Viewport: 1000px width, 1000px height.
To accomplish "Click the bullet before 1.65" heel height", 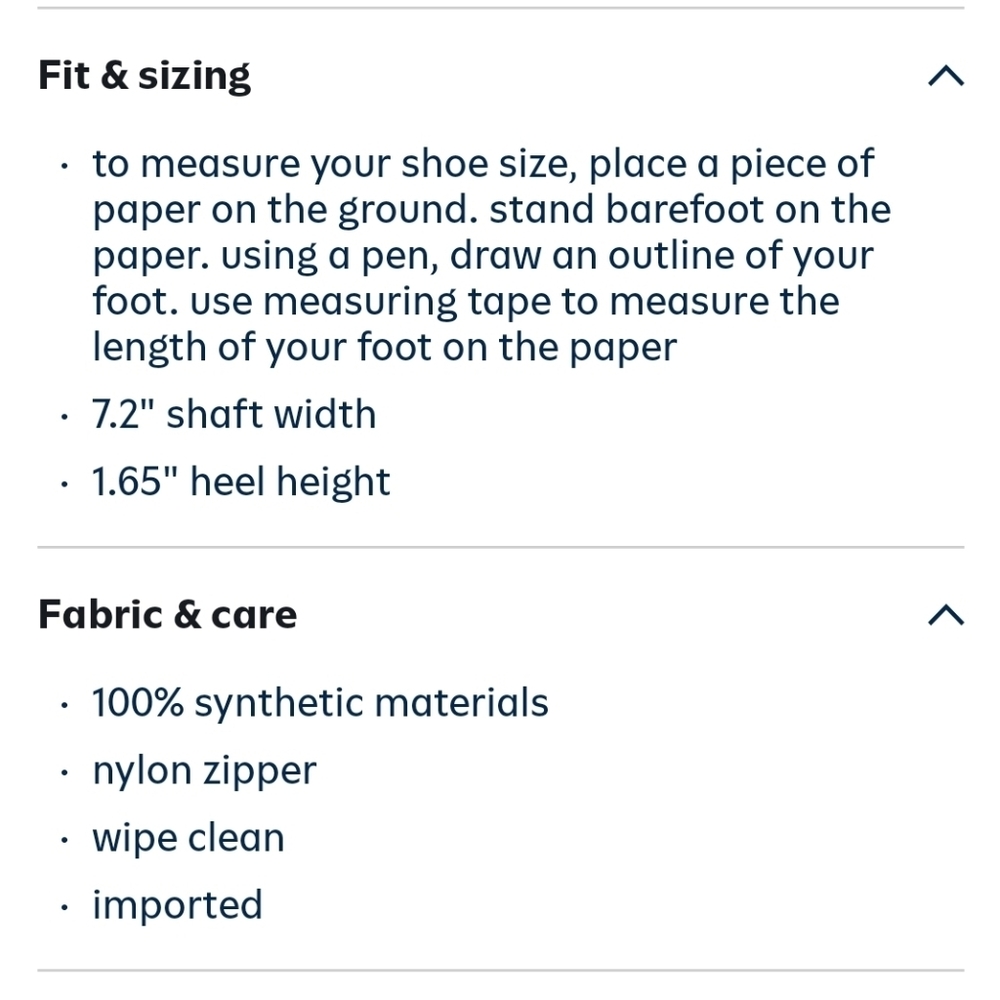I will tap(64, 484).
